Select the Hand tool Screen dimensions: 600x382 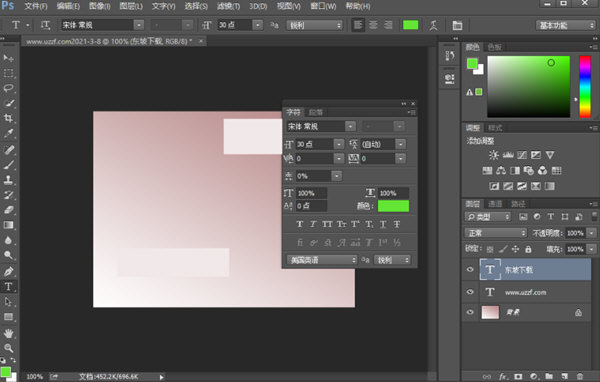click(x=8, y=333)
